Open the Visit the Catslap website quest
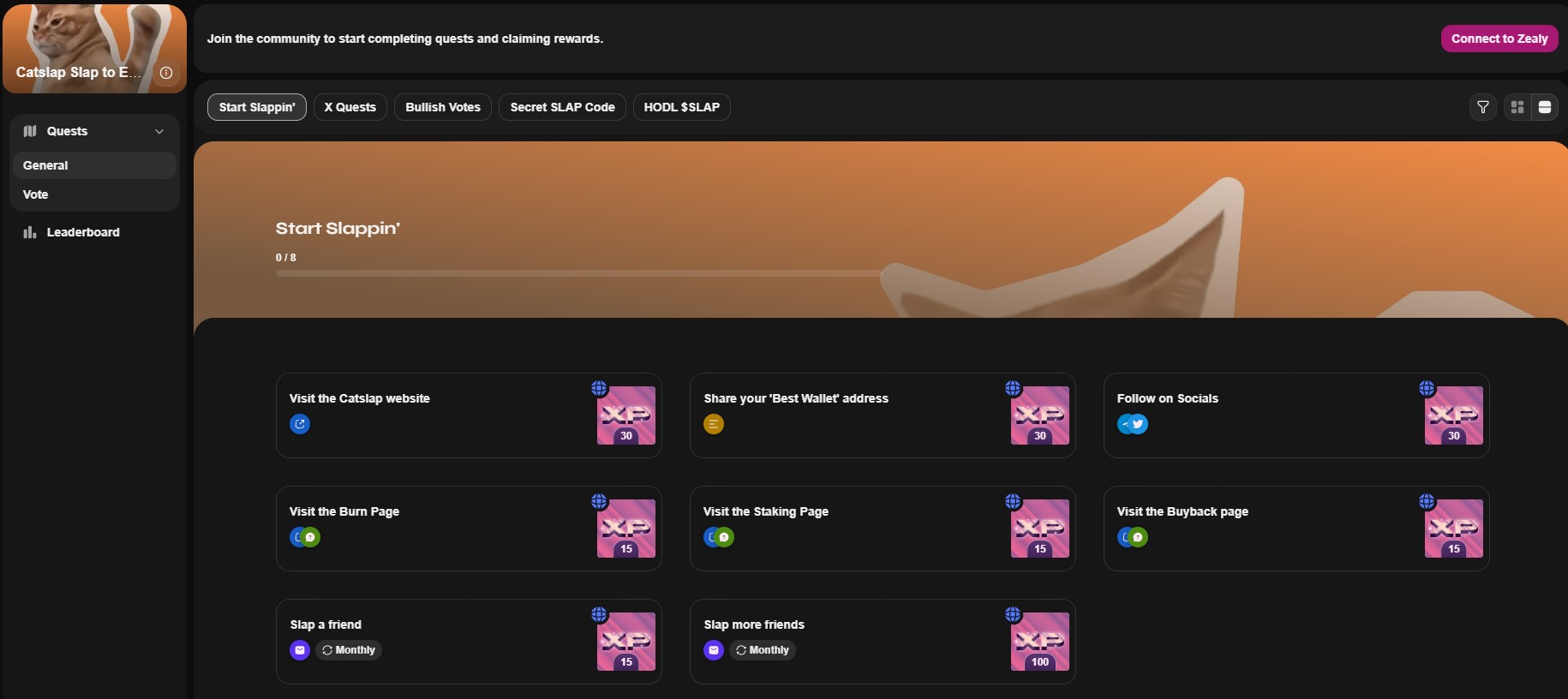Viewport: 1568px width, 699px height. pyautogui.click(x=469, y=415)
